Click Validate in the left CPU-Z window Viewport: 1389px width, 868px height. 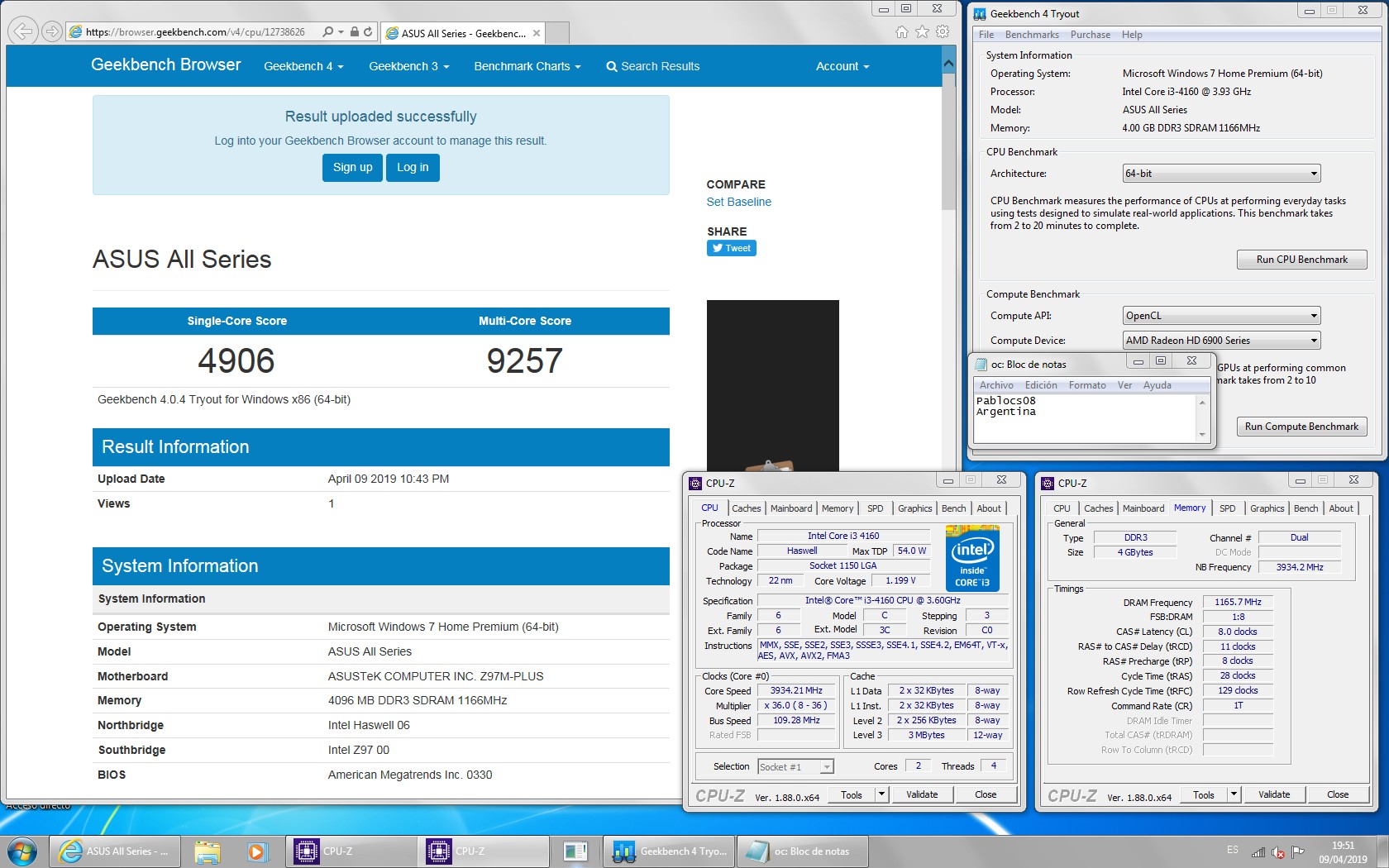922,794
